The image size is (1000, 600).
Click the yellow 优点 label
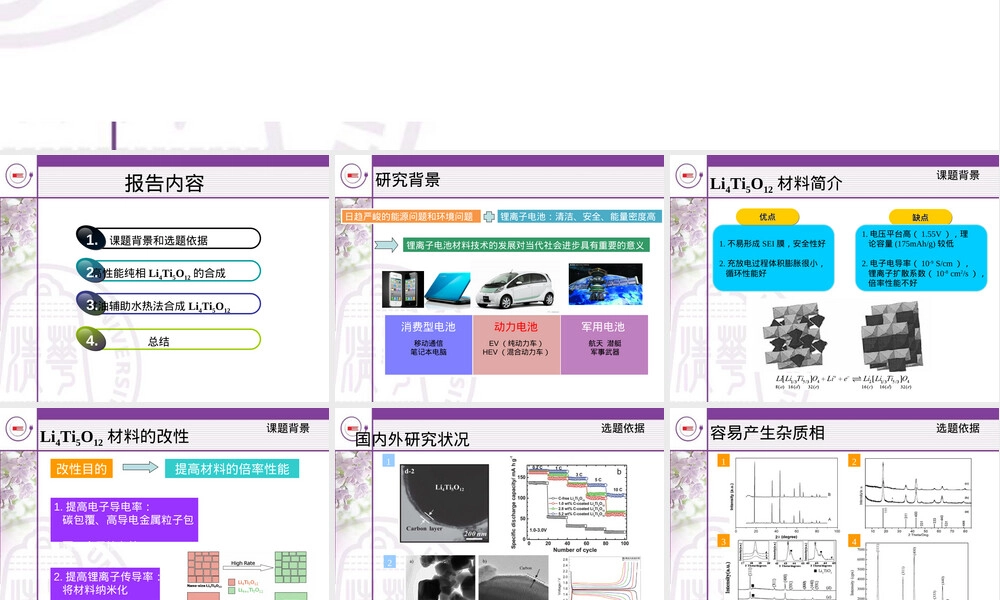pos(767,217)
